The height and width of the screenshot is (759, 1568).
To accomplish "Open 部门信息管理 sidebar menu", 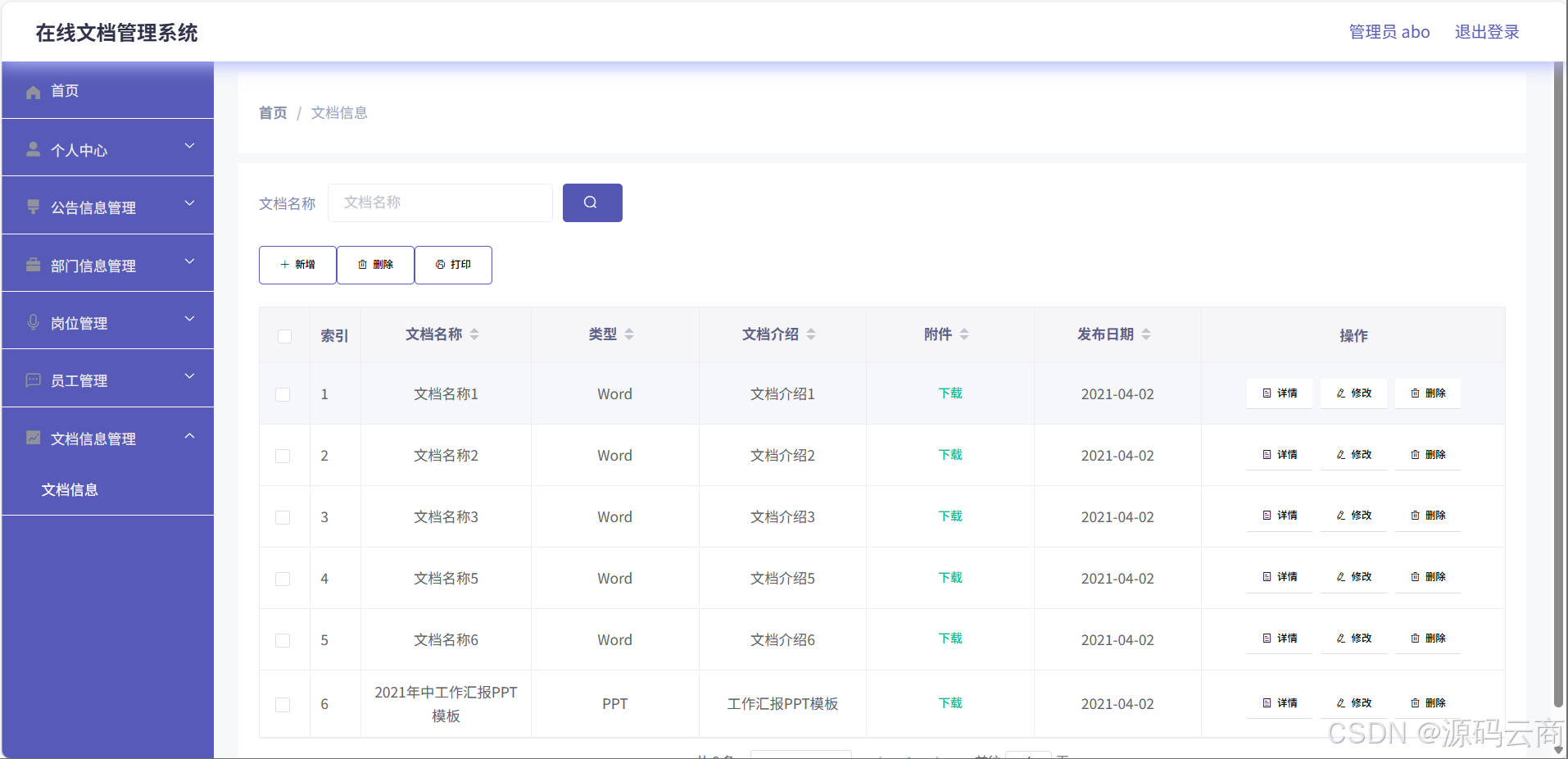I will point(107,263).
